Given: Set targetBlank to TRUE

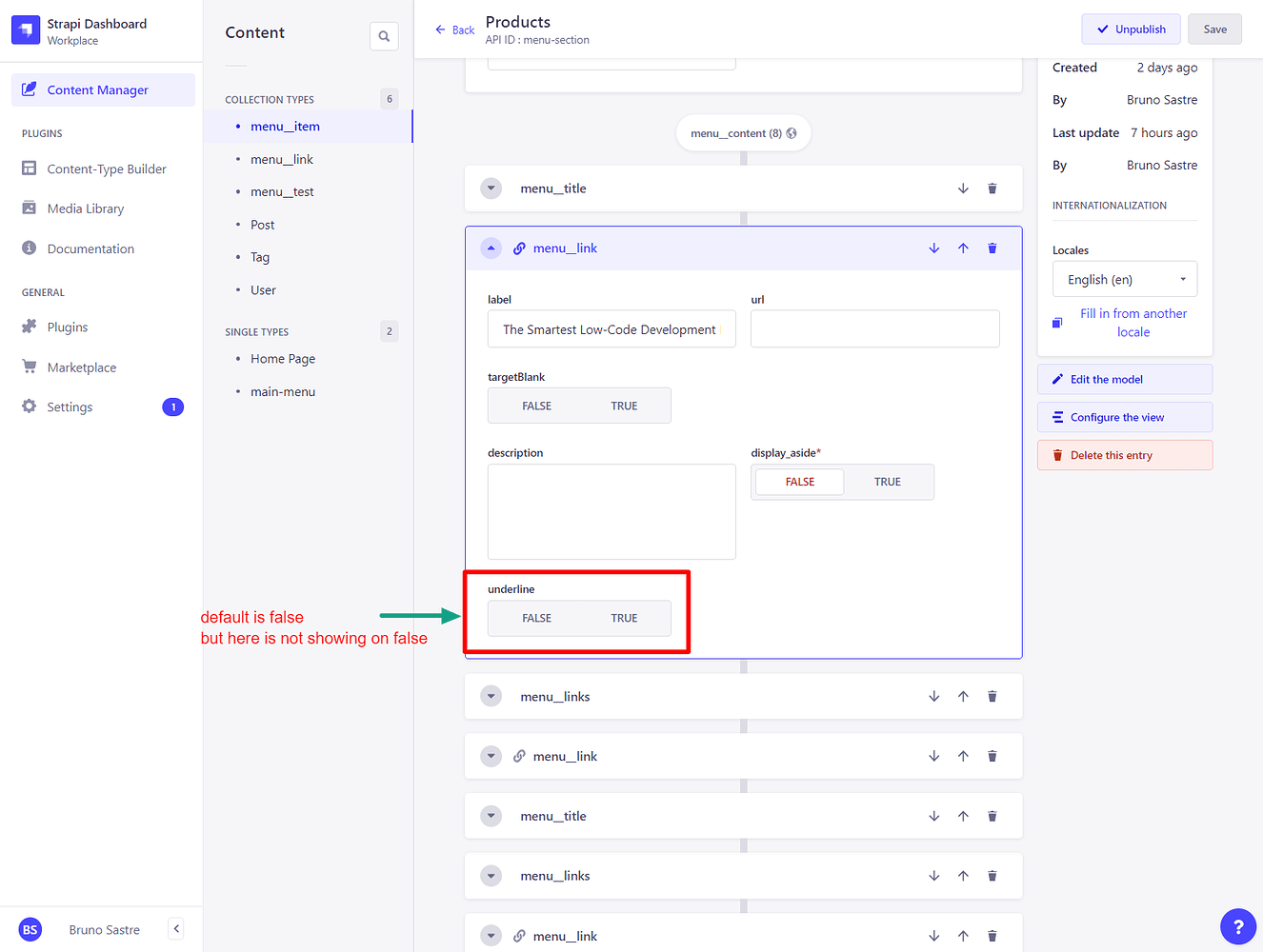Looking at the screenshot, I should tap(624, 405).
